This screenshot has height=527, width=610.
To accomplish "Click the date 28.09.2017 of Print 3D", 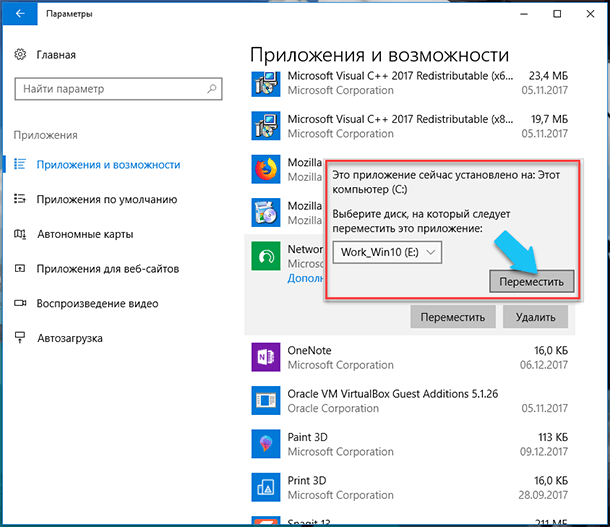I will (x=543, y=495).
